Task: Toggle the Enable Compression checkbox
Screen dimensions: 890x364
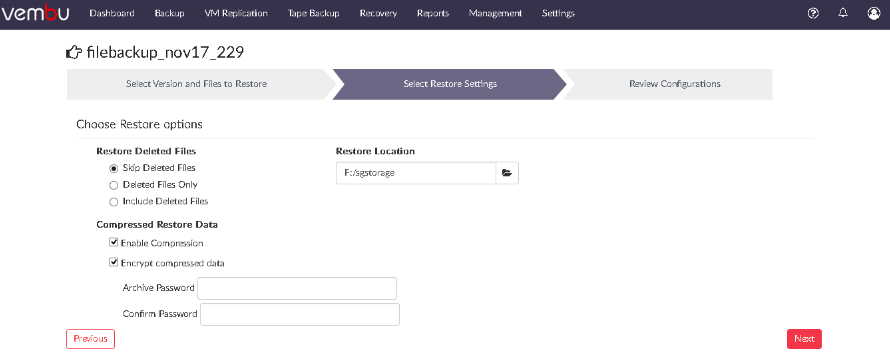Action: click(114, 242)
